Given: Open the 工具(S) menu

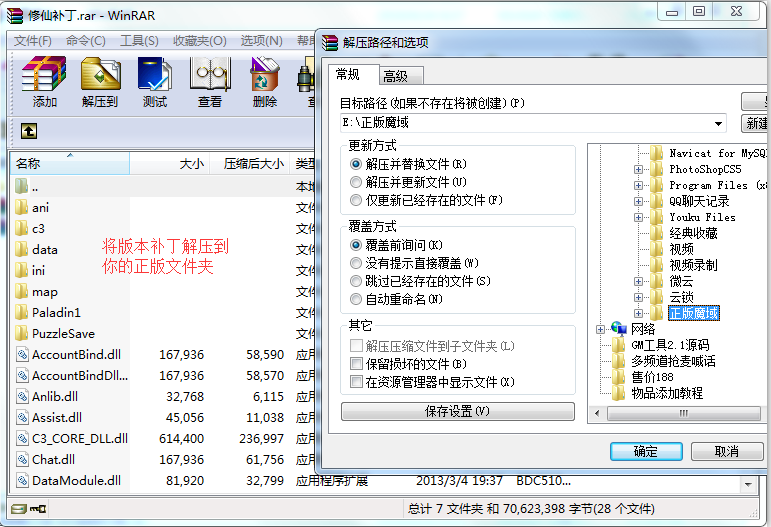Looking at the screenshot, I should tap(139, 41).
